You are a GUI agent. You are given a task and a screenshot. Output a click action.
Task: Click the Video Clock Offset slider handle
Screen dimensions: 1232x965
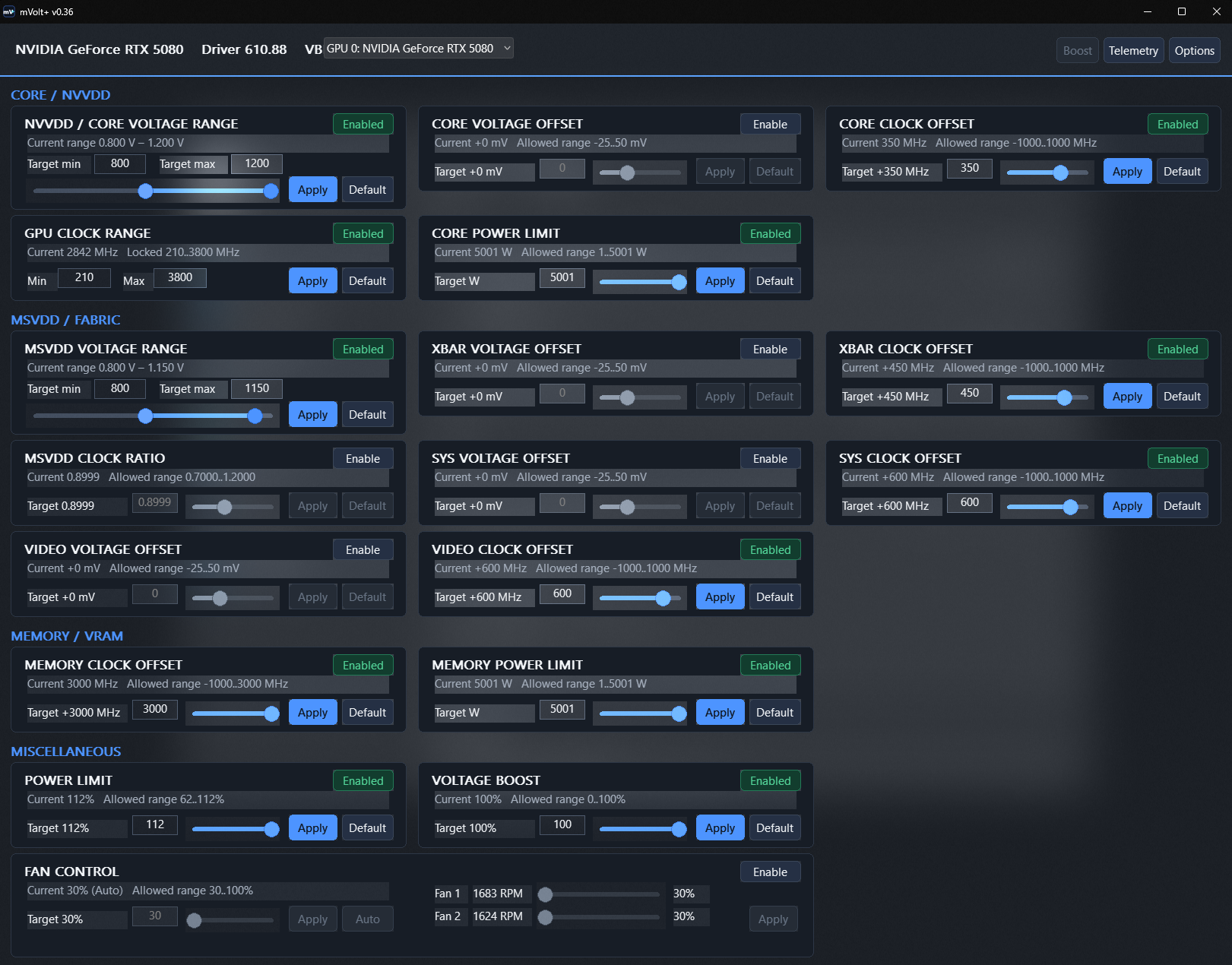663,598
